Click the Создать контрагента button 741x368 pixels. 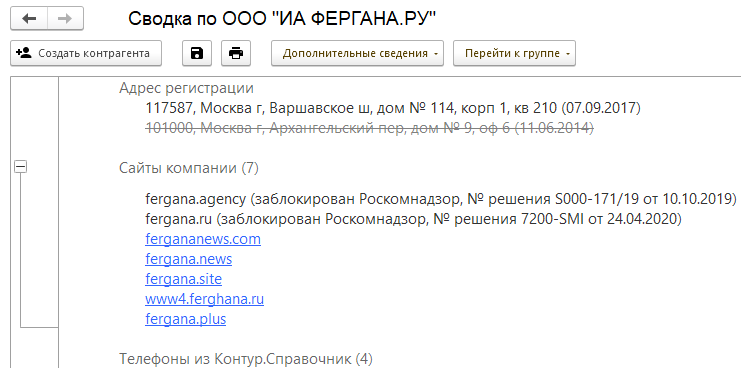tap(86, 53)
